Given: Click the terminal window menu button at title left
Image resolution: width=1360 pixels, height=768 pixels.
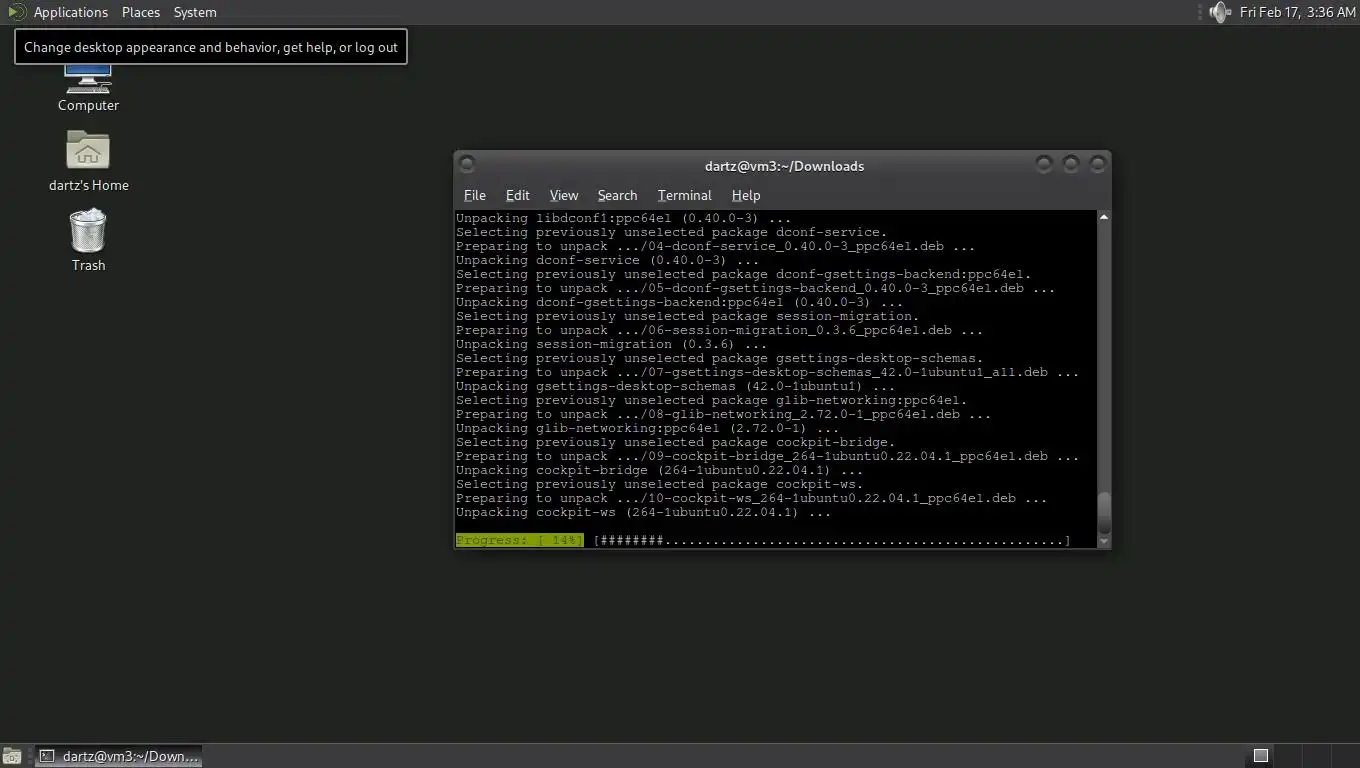Looking at the screenshot, I should [x=467, y=164].
